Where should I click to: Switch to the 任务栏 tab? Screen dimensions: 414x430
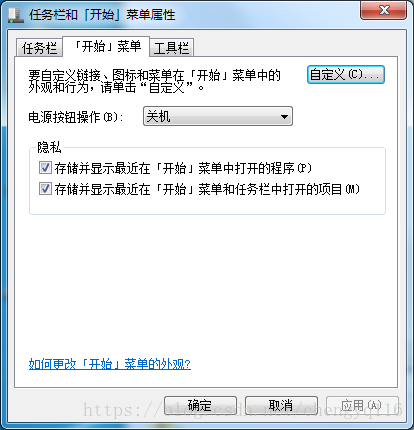click(39, 48)
